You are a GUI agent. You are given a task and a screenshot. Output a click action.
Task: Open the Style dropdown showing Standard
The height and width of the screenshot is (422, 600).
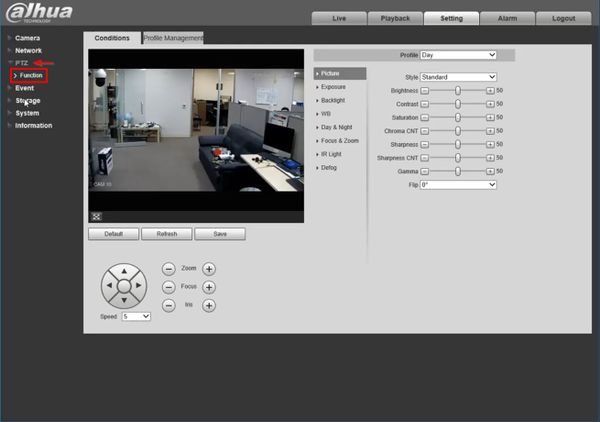pyautogui.click(x=458, y=77)
